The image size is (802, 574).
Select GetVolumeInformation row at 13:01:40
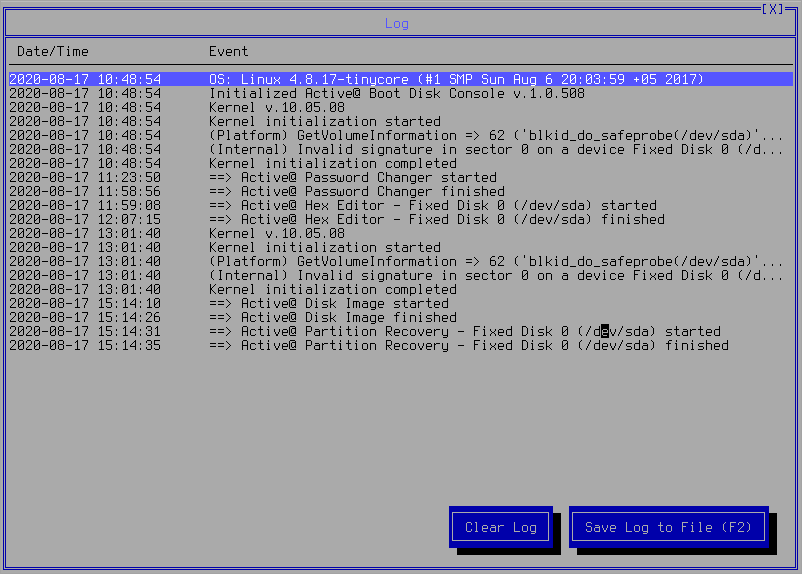tap(401, 261)
